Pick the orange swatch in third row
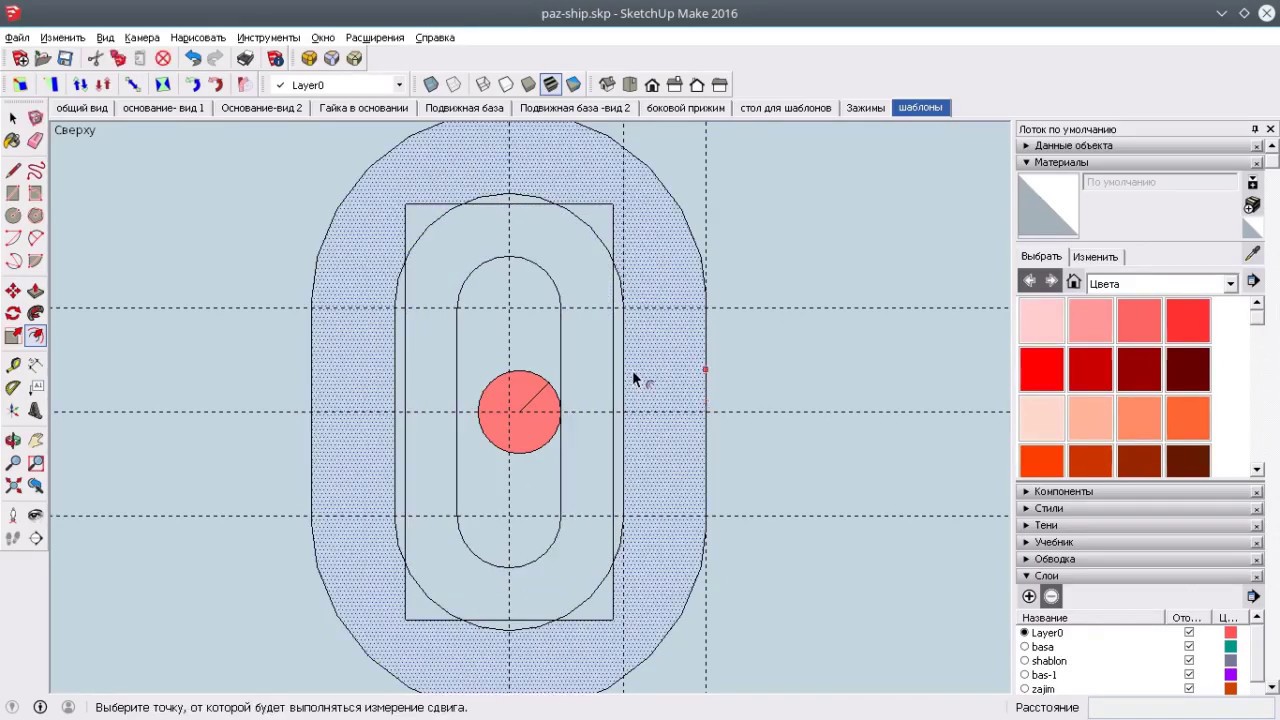The image size is (1280, 720). pos(1188,418)
